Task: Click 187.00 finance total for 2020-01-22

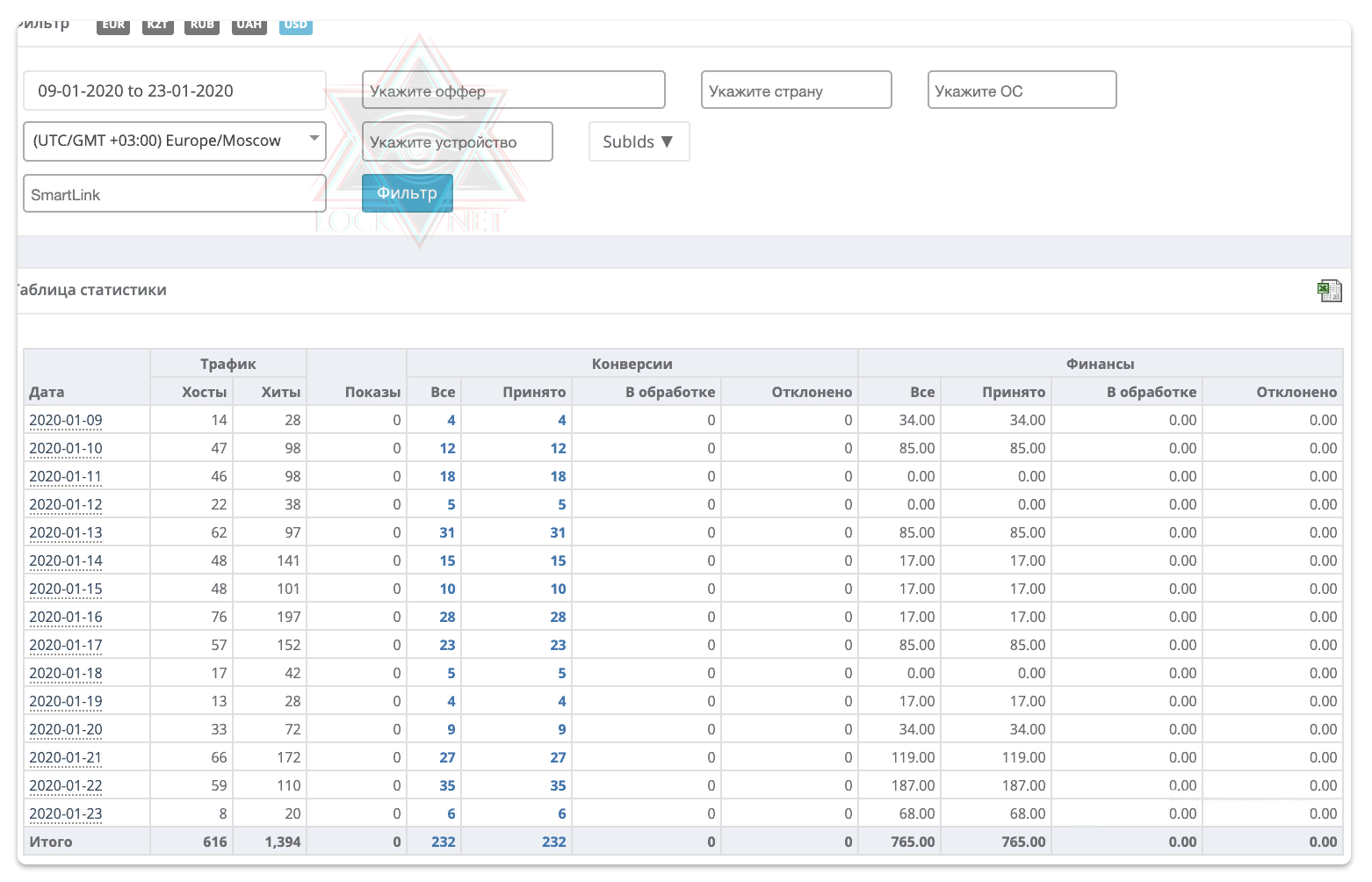Action: 913,785
